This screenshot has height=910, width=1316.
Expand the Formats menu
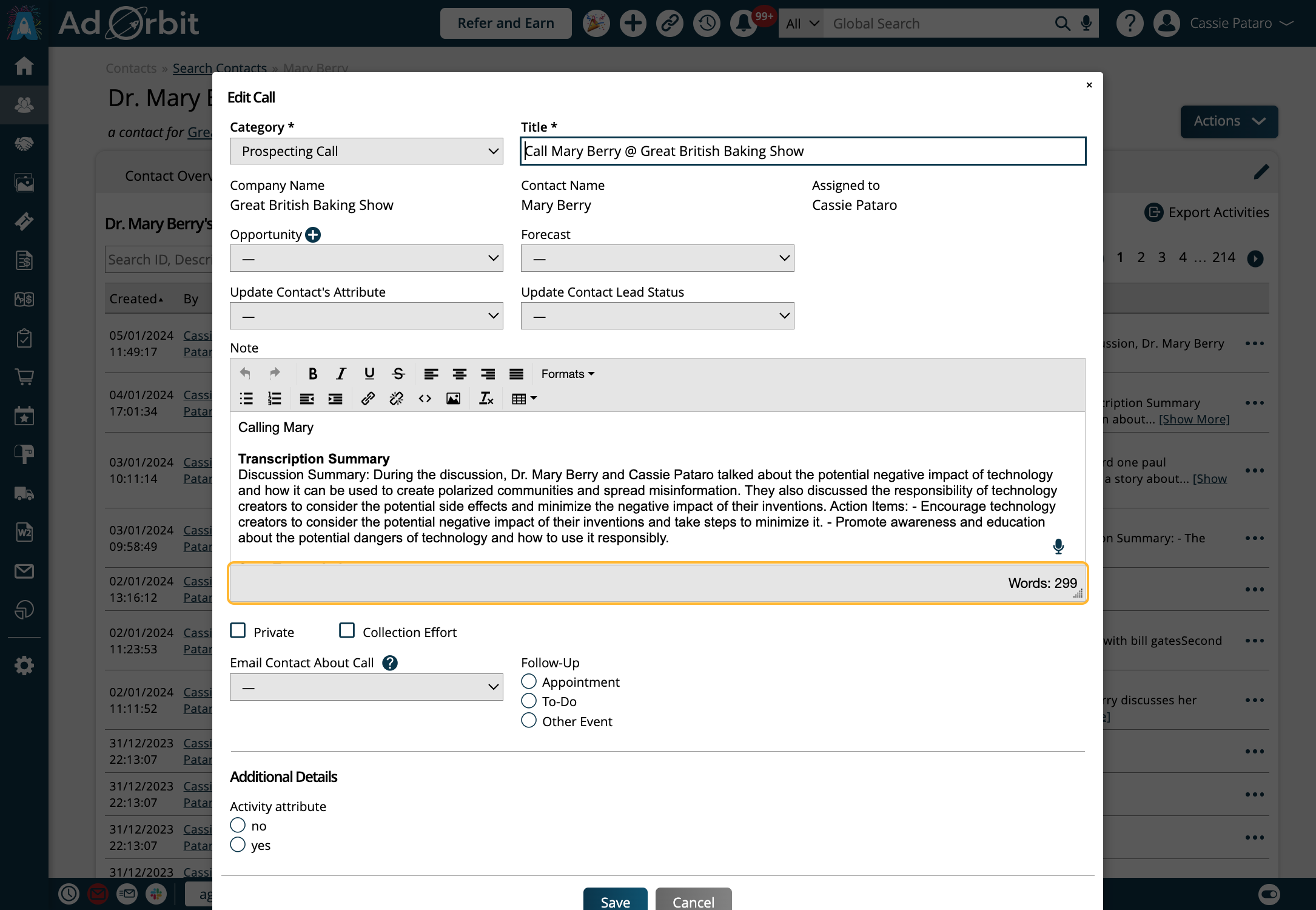pos(568,374)
